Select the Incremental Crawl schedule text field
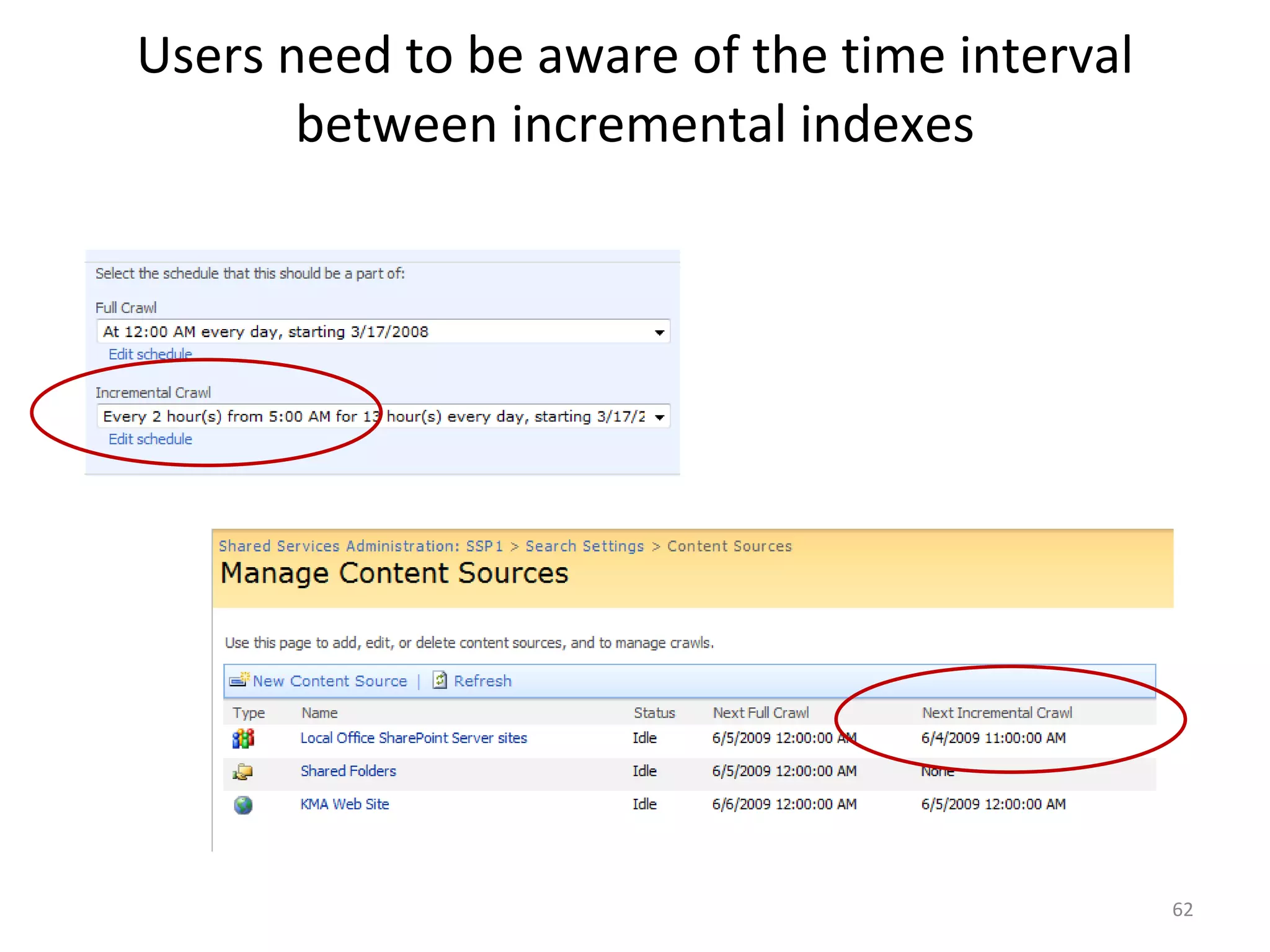1270x952 pixels. click(383, 416)
